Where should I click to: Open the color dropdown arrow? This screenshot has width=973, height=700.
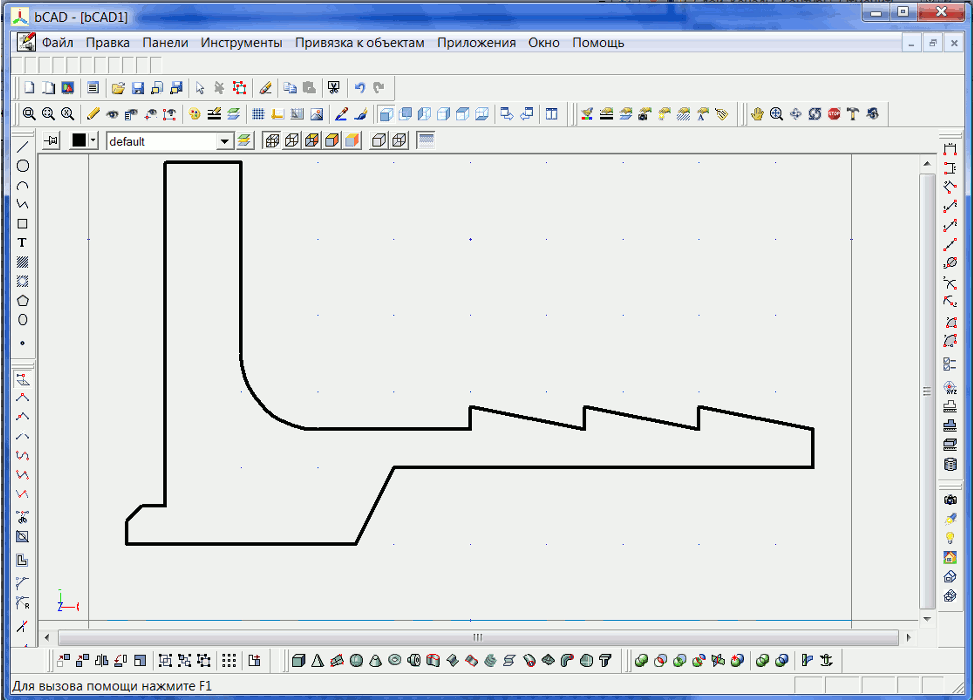[x=94, y=141]
